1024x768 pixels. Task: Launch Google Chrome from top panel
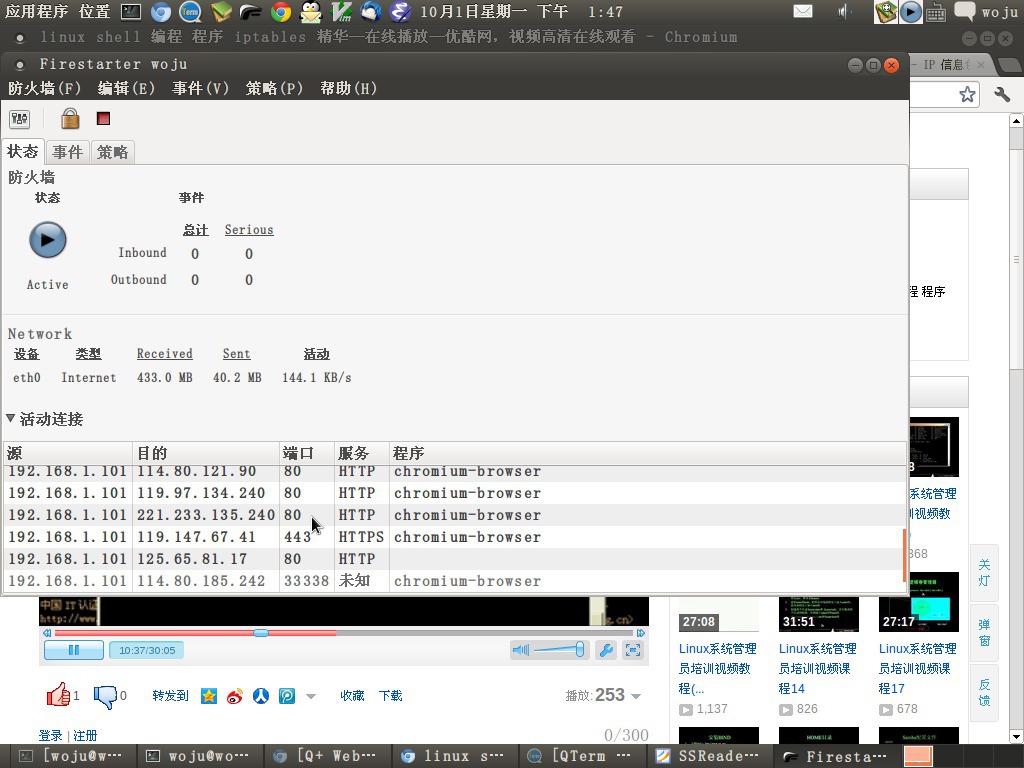tap(281, 11)
